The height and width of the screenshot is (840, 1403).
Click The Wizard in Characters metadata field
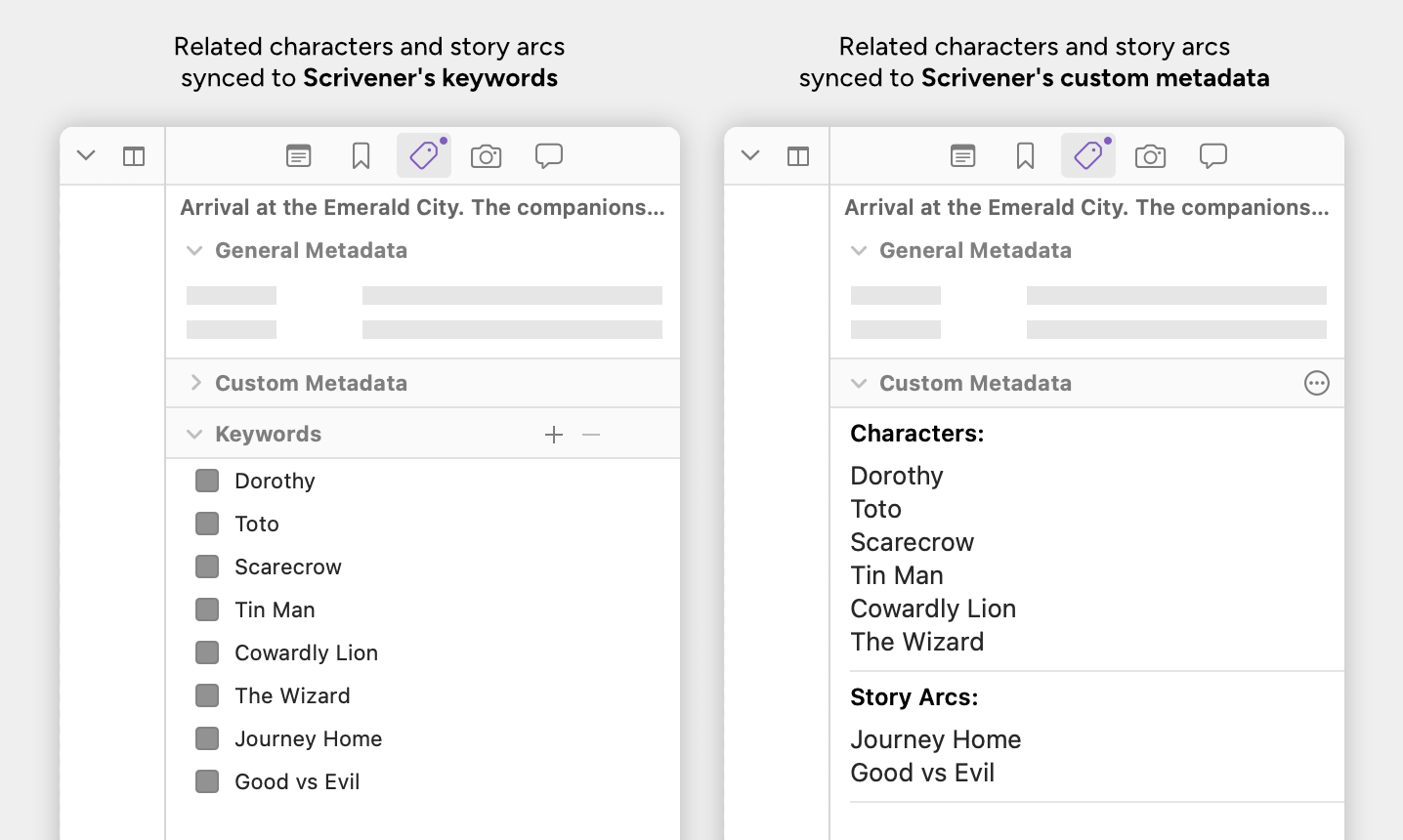click(917, 642)
